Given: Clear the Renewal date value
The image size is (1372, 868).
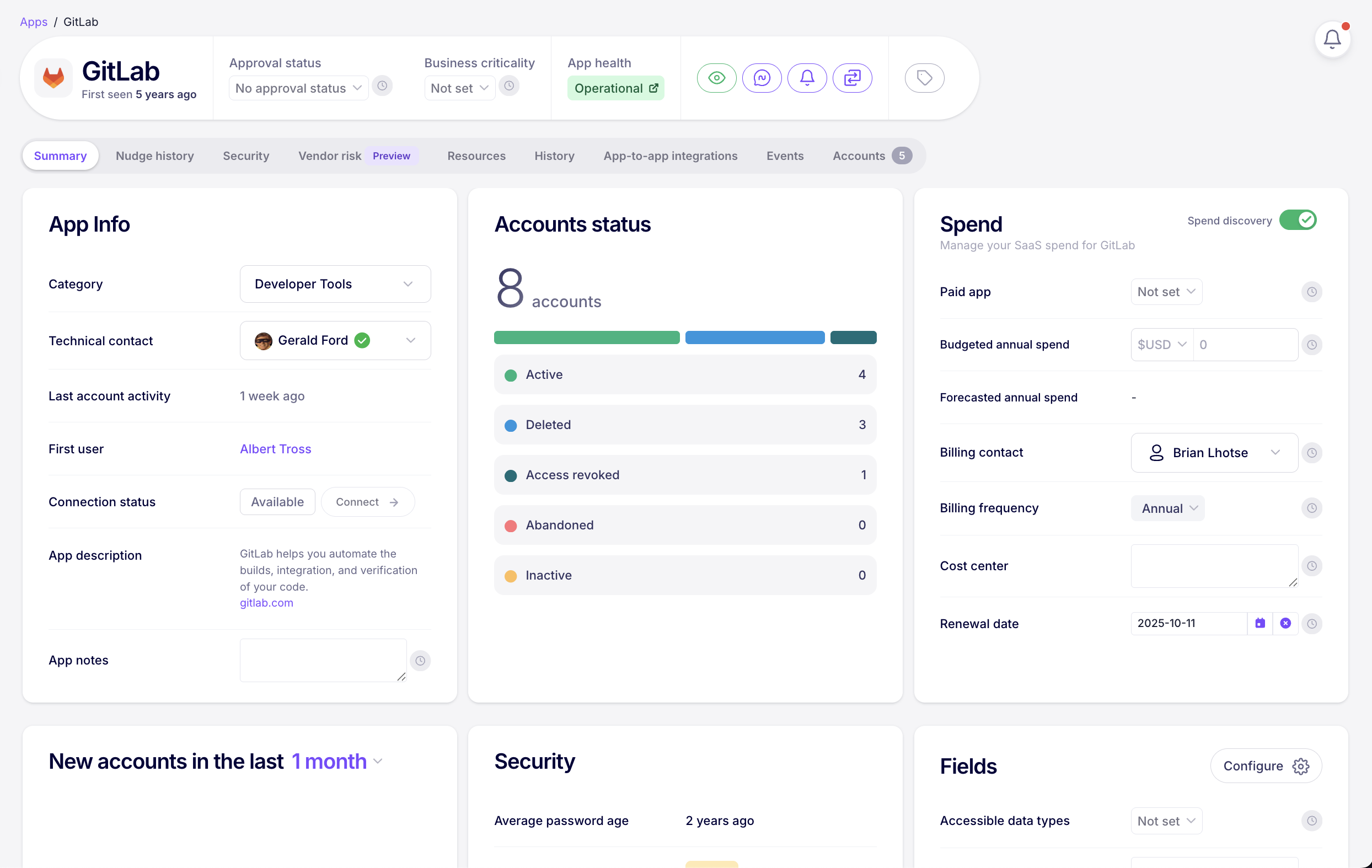Looking at the screenshot, I should (1285, 624).
